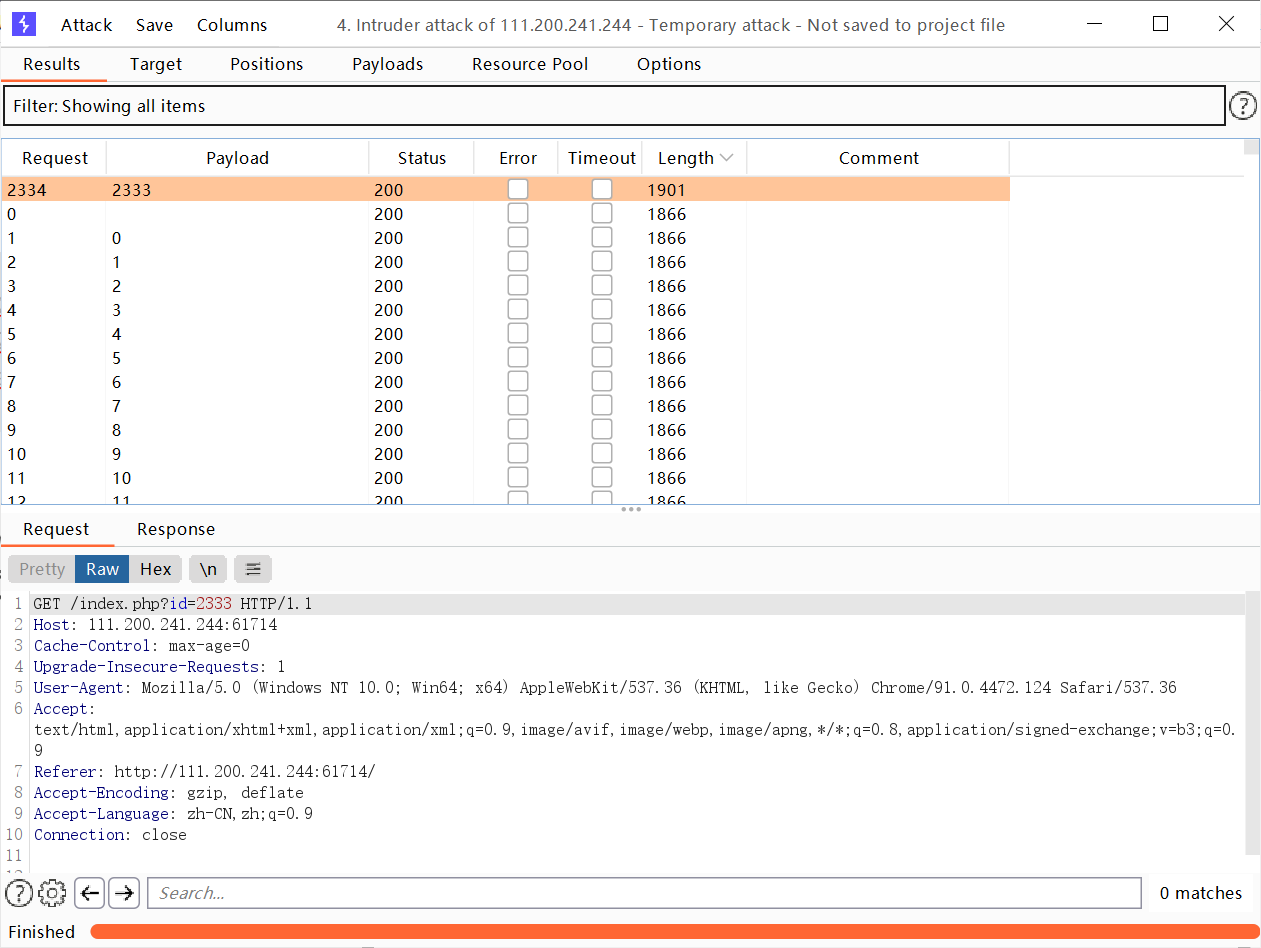Open the Attack menu
Screen dimensions: 1261x948
[x=87, y=25]
